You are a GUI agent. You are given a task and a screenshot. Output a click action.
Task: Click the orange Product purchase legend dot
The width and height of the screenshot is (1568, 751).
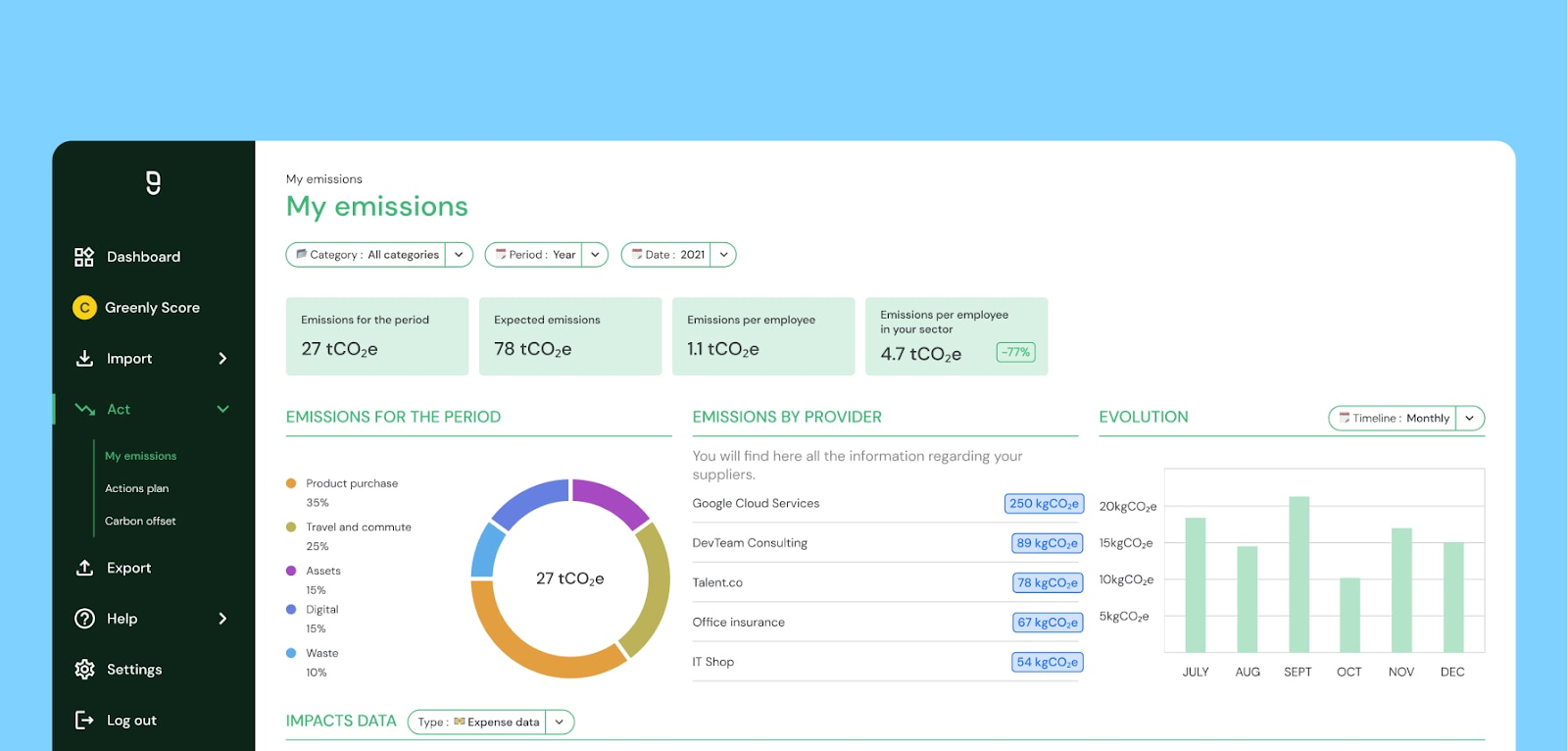(291, 483)
